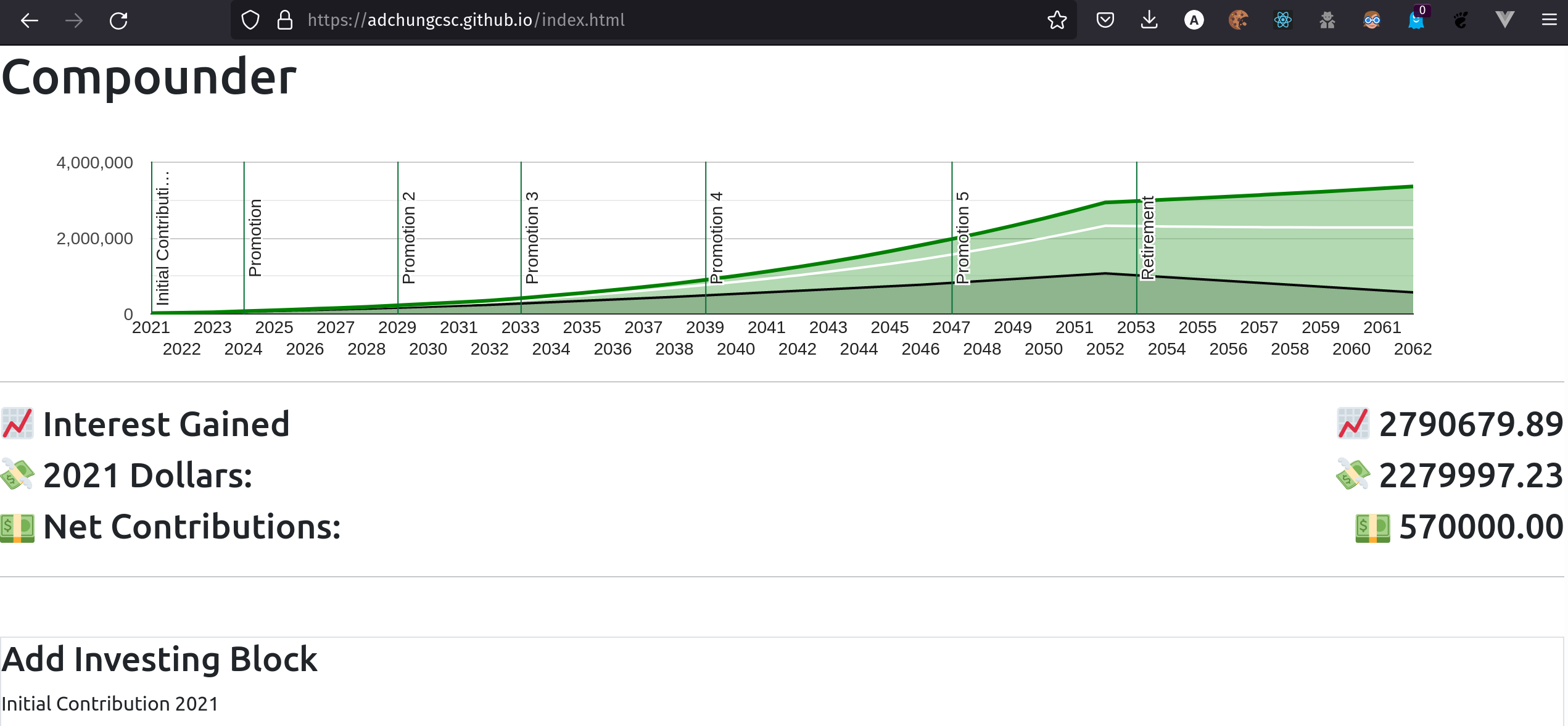
Task: Reload the current page
Action: tap(118, 20)
